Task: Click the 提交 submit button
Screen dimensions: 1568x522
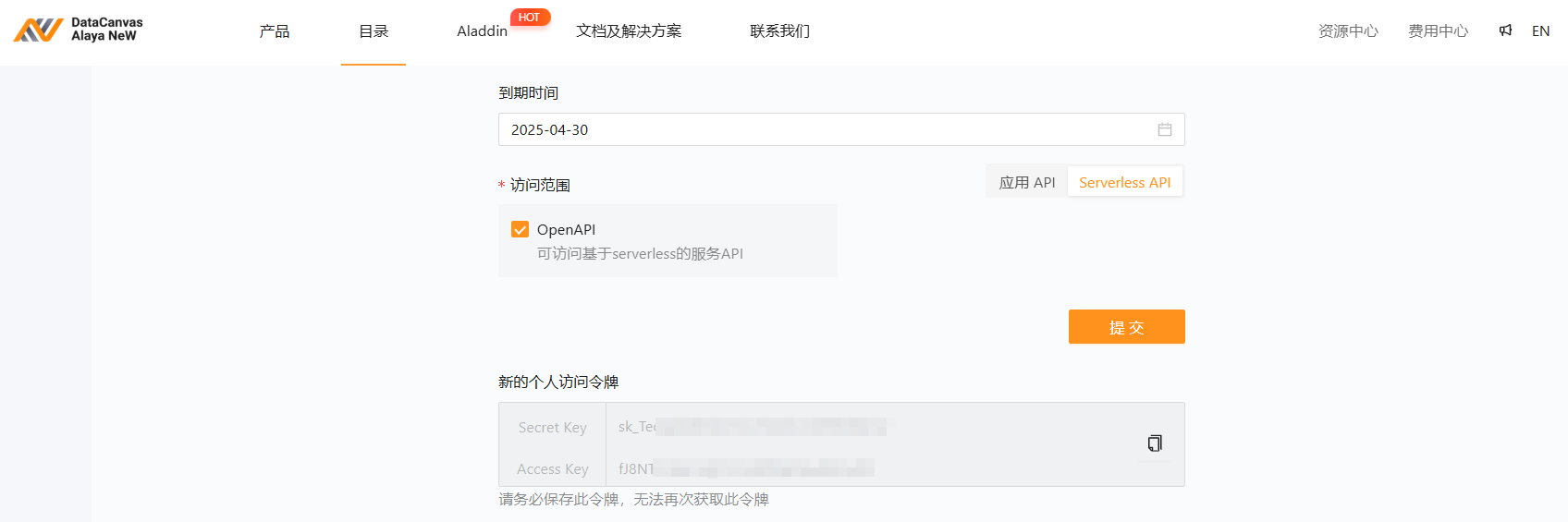Action: pos(1126,327)
